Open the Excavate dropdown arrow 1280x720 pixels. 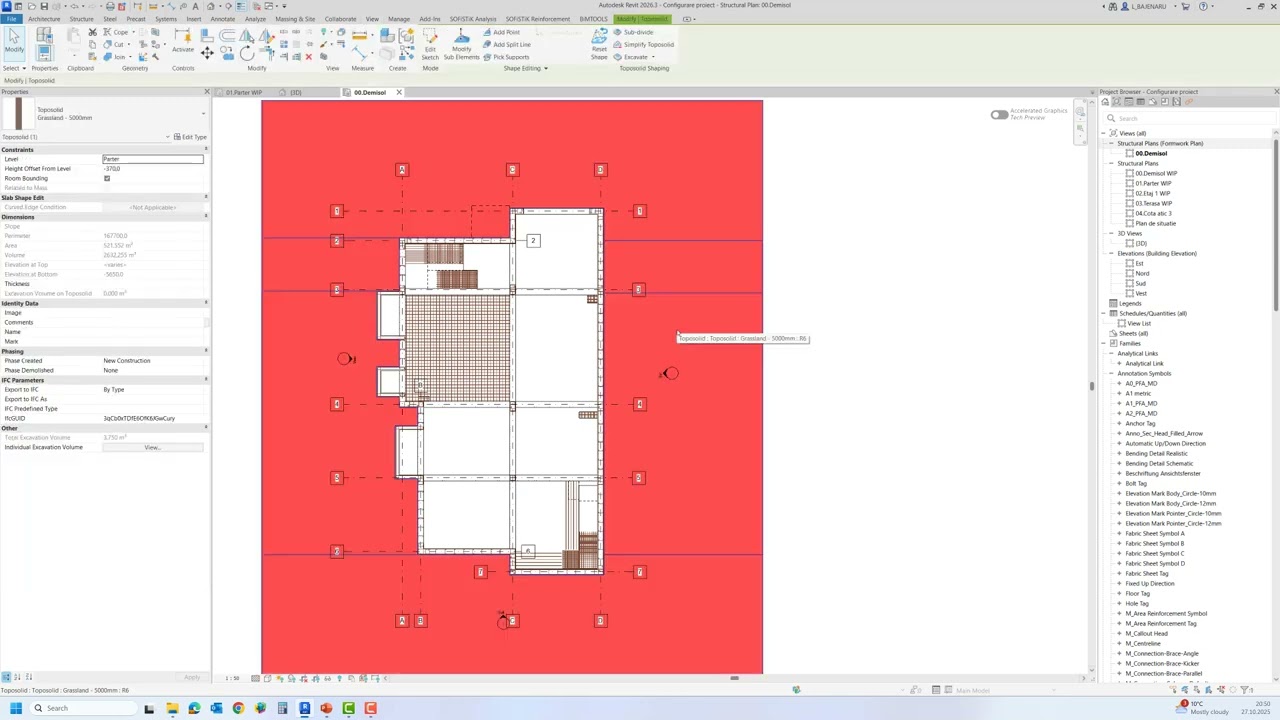[653, 57]
